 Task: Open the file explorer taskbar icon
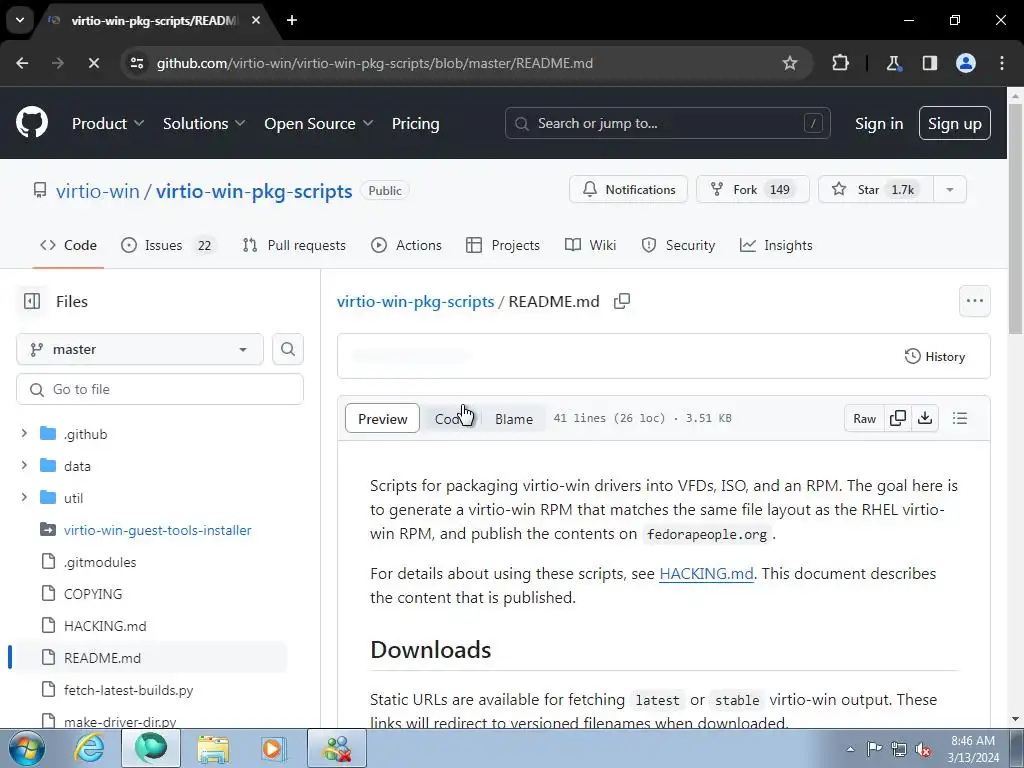pyautogui.click(x=213, y=748)
